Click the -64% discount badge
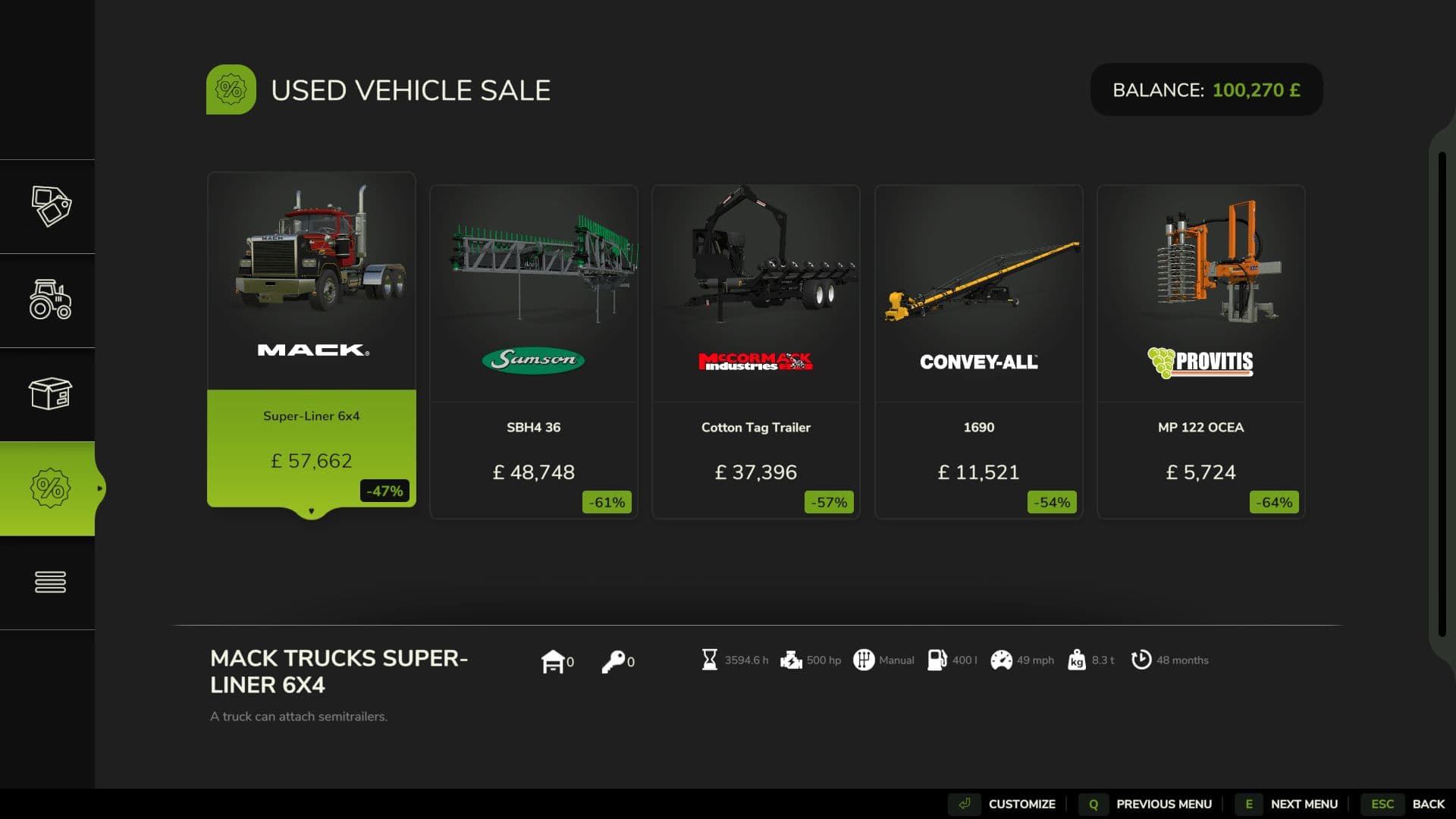The width and height of the screenshot is (1456, 819). [1274, 502]
